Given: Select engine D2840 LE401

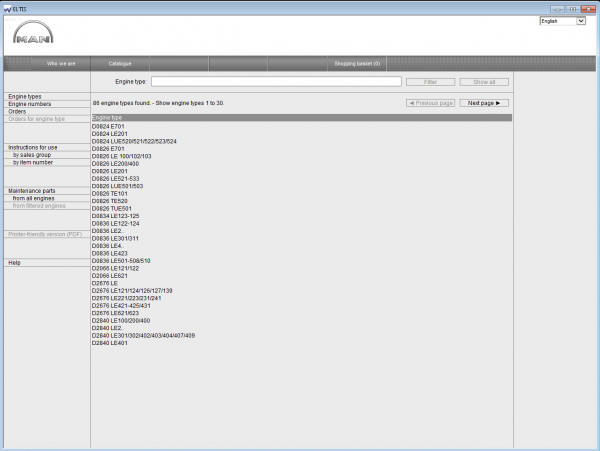Looking at the screenshot, I should (110, 343).
